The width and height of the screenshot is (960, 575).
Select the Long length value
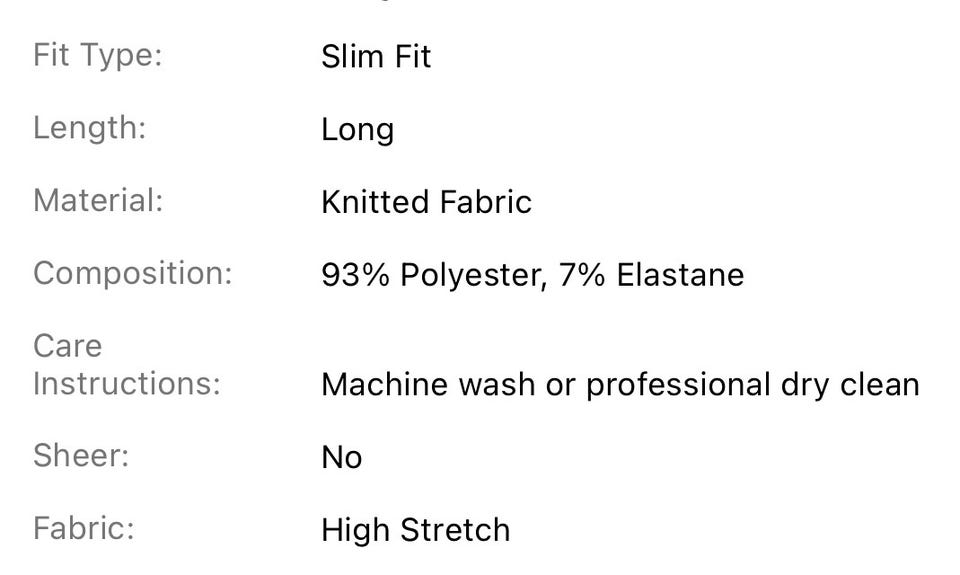[x=358, y=131]
